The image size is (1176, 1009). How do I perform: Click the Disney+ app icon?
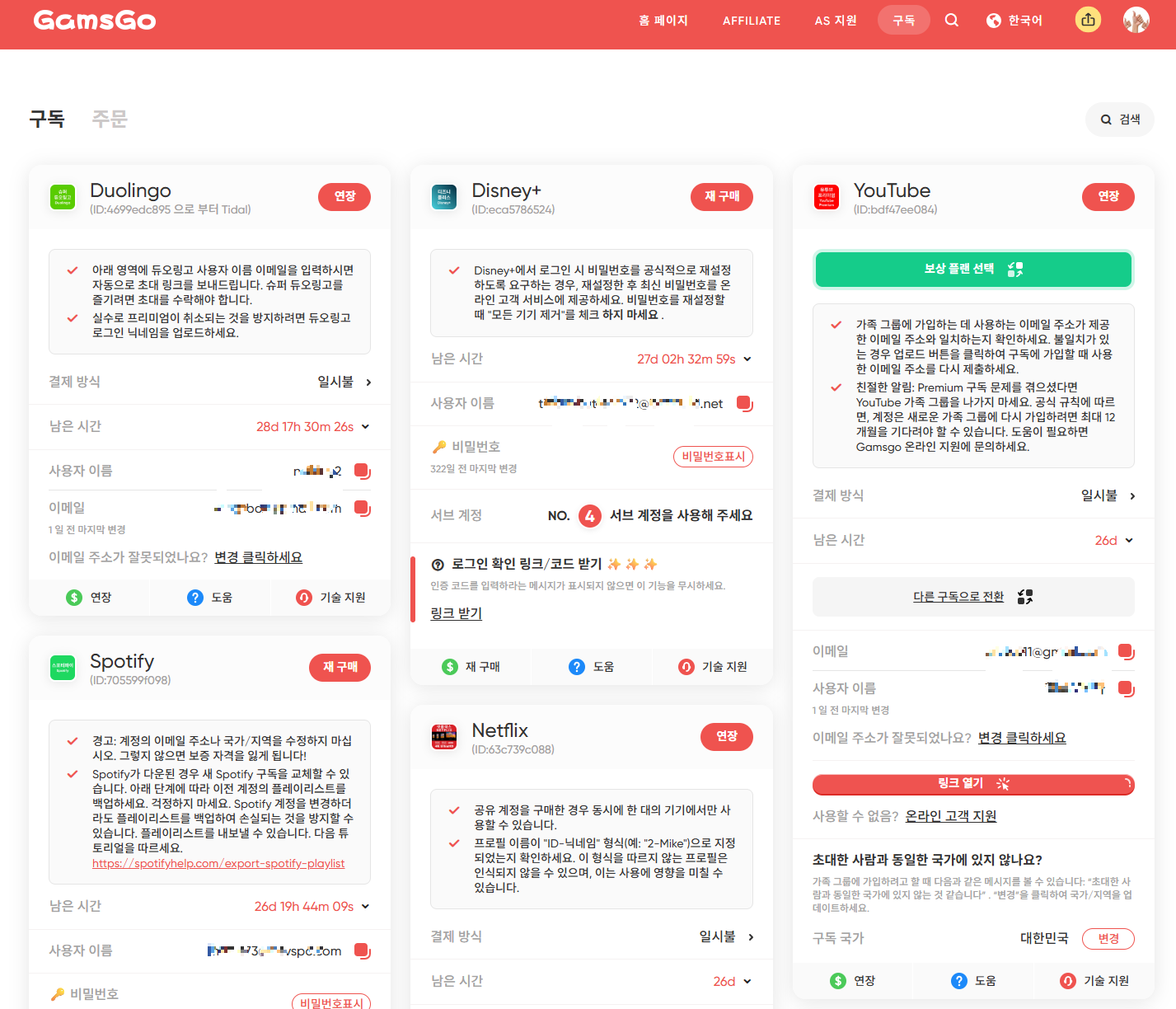click(444, 197)
